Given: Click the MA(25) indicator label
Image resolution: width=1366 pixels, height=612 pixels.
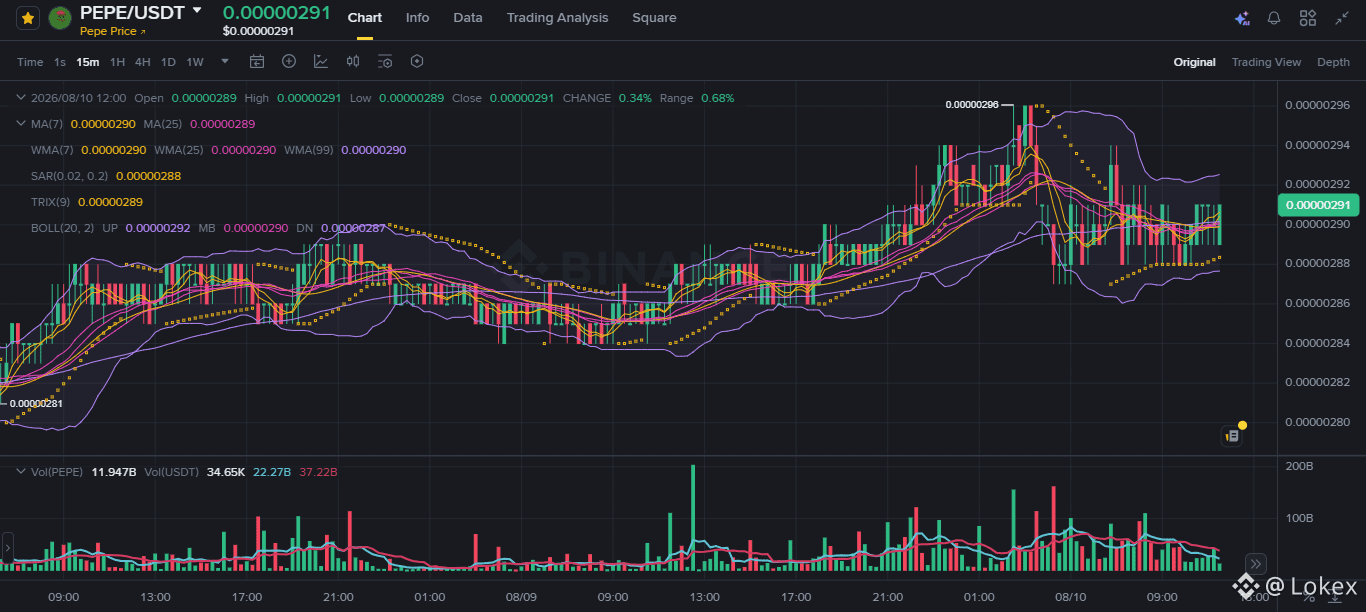Looking at the screenshot, I should [162, 124].
